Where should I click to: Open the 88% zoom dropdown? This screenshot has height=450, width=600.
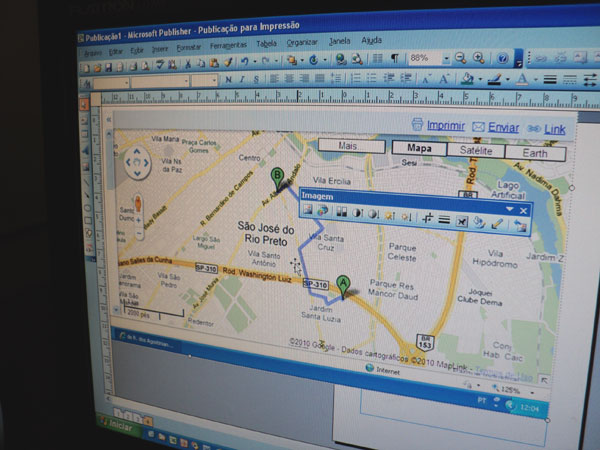point(446,58)
